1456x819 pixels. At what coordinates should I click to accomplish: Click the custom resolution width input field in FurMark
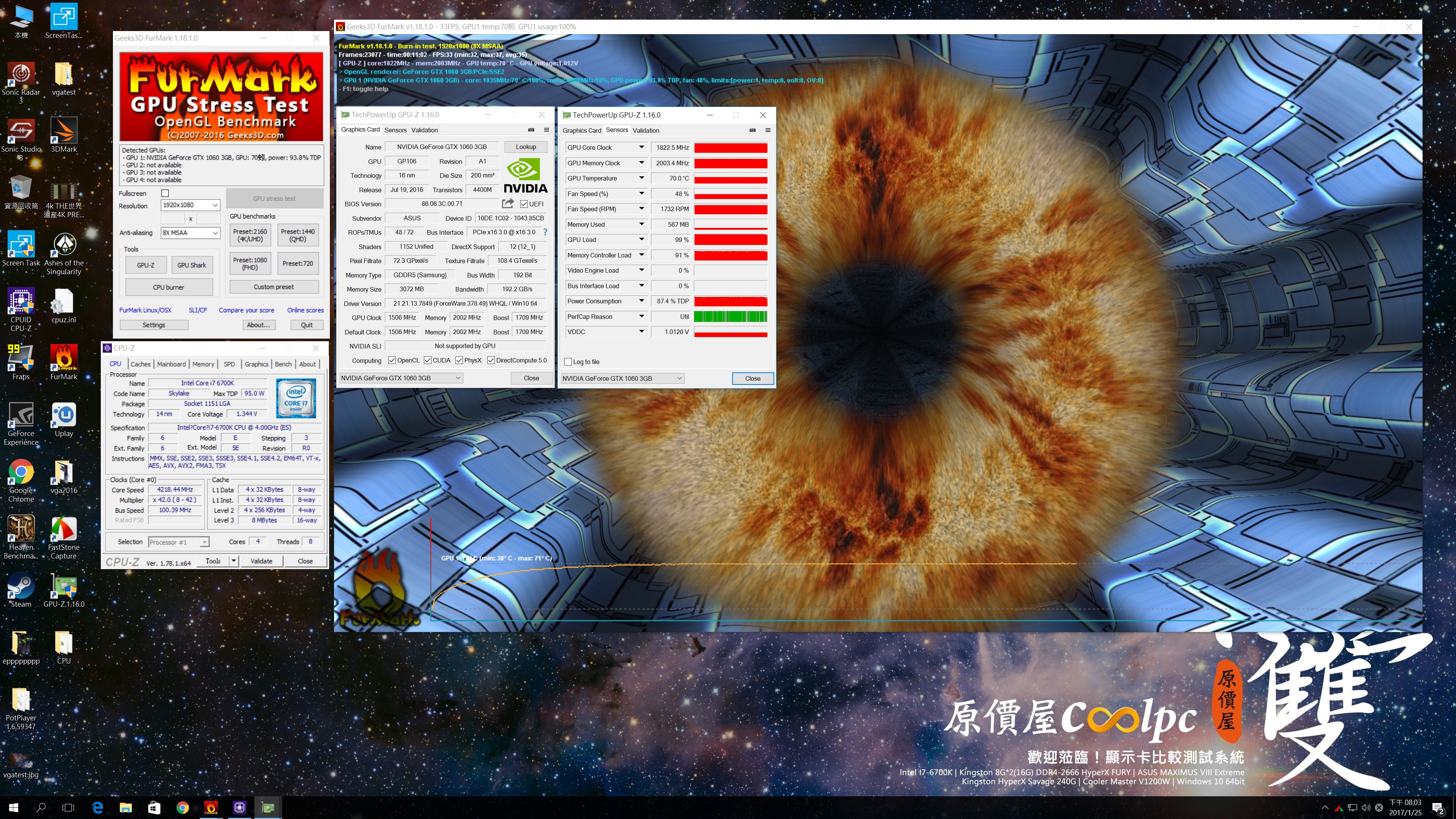pos(173,219)
